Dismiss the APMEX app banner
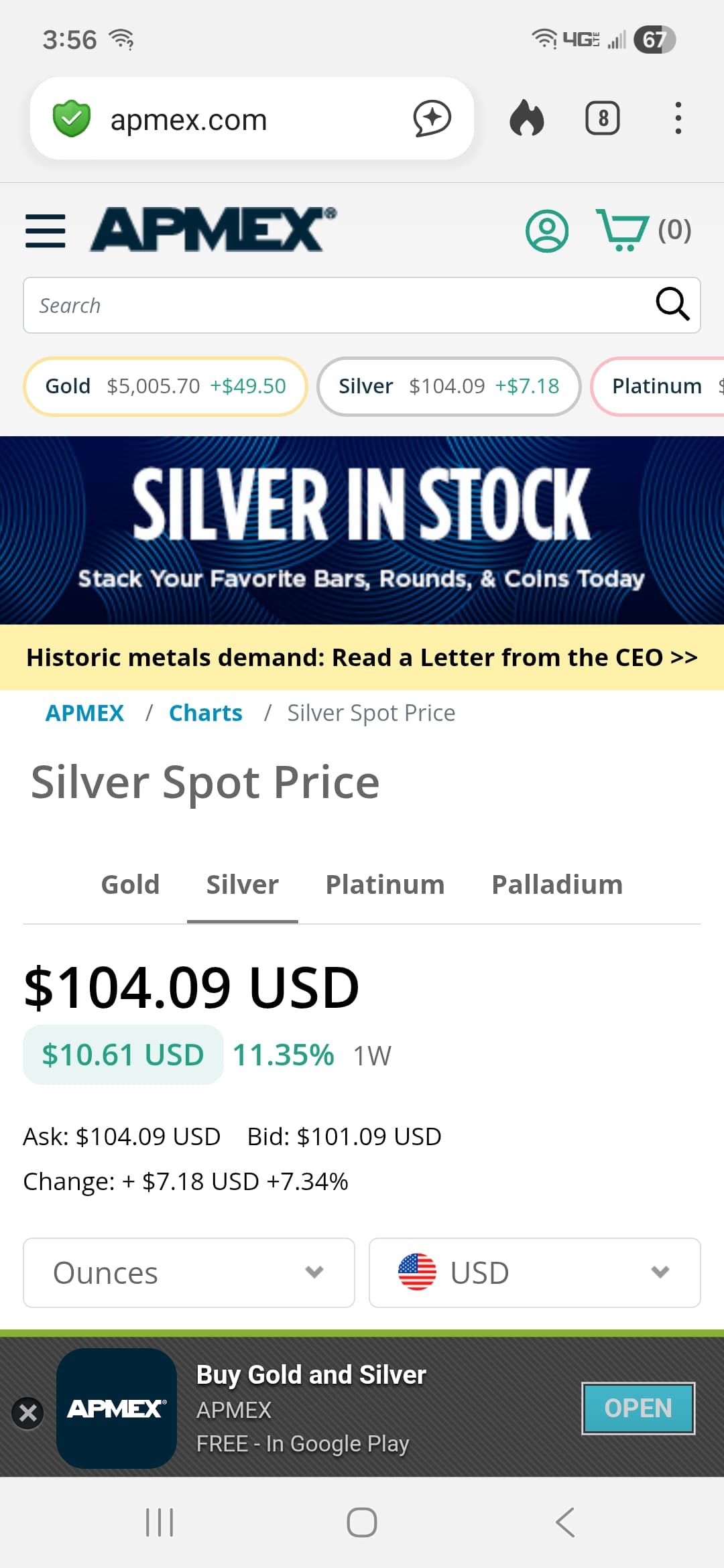 (28, 1413)
